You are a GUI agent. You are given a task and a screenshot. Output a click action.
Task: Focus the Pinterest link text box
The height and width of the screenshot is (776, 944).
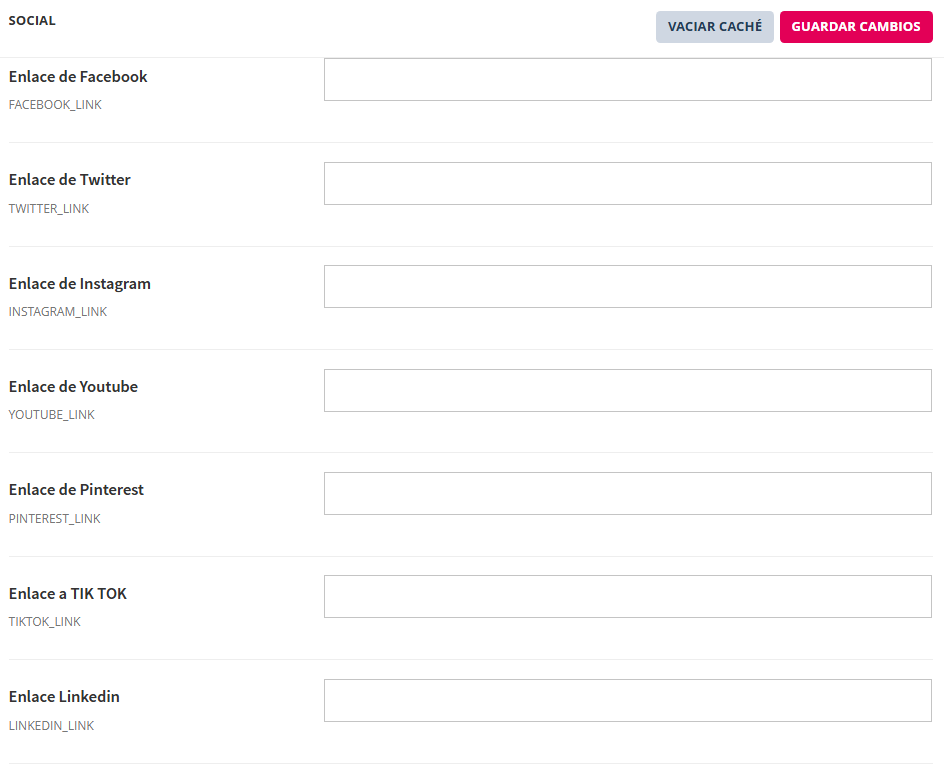(627, 494)
